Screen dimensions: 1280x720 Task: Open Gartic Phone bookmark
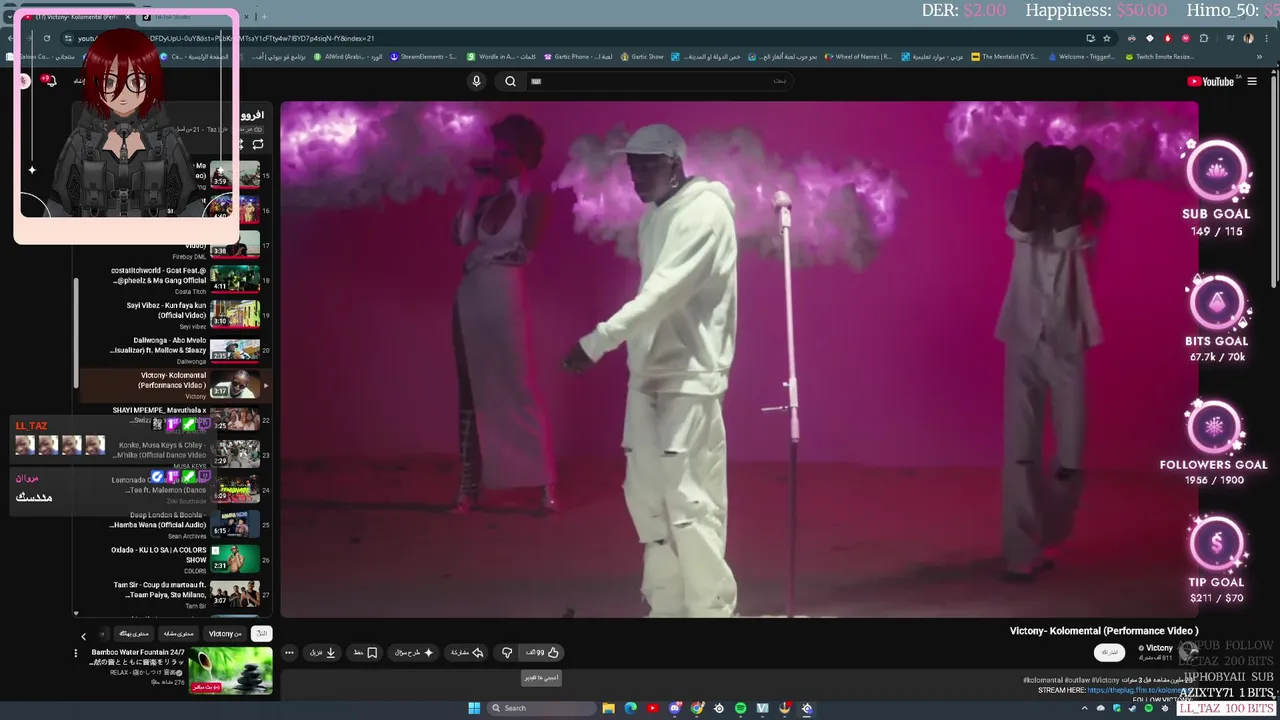[579, 57]
